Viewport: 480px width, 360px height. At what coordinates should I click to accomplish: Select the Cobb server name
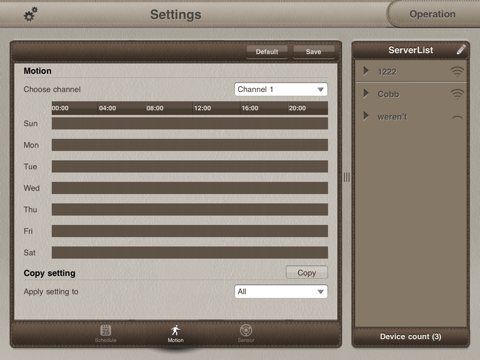[388, 94]
